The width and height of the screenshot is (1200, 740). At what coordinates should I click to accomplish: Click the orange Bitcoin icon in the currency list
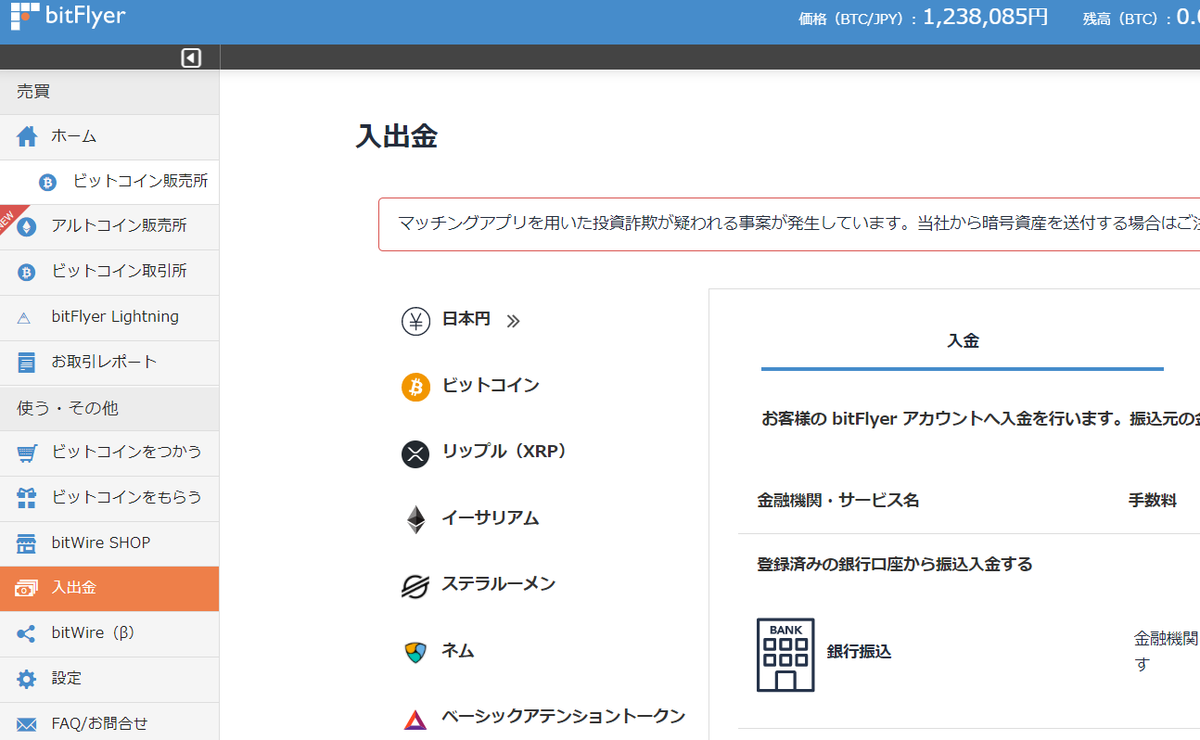415,386
